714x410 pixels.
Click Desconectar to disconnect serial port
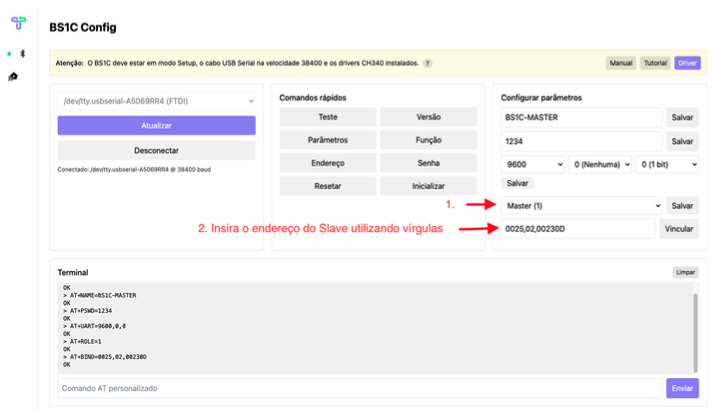[x=156, y=150]
